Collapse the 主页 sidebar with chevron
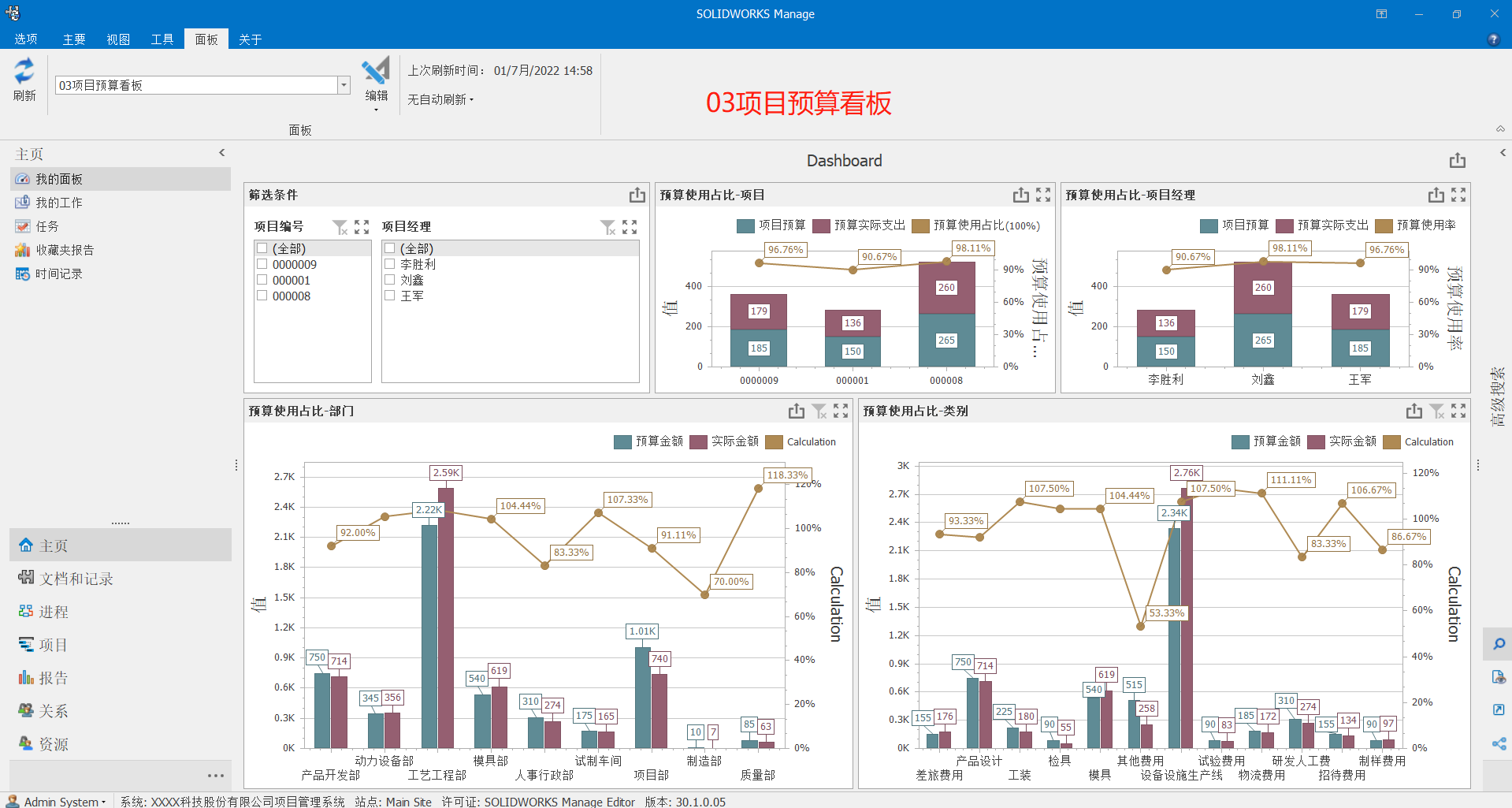 click(222, 153)
